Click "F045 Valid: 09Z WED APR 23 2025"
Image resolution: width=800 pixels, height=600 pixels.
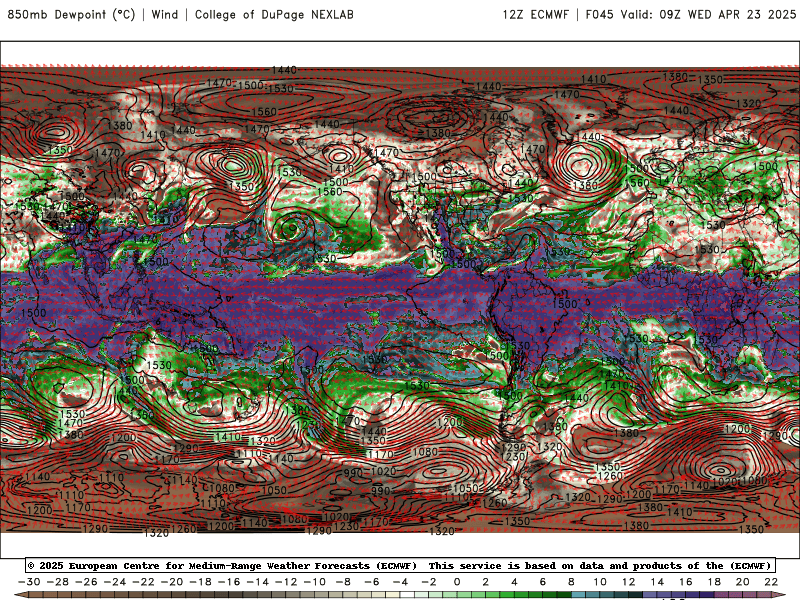coord(691,14)
